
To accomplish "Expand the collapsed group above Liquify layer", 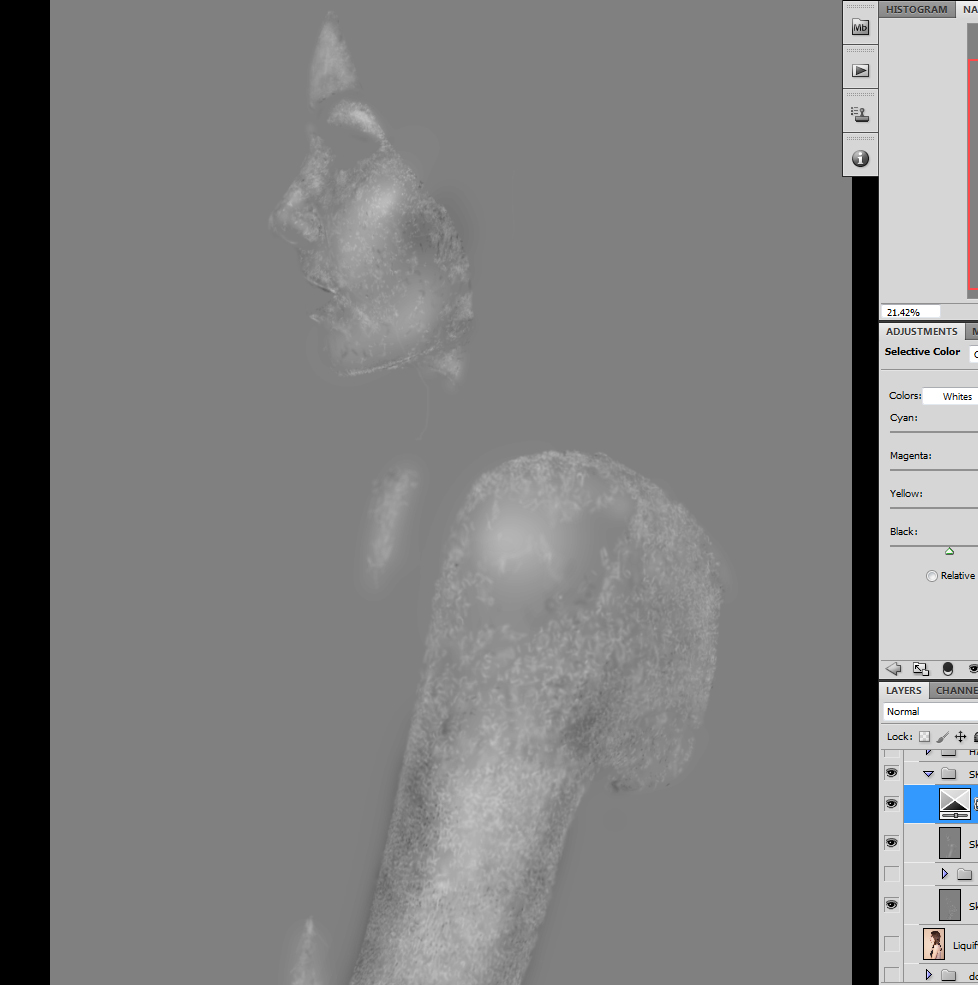I will 944,874.
